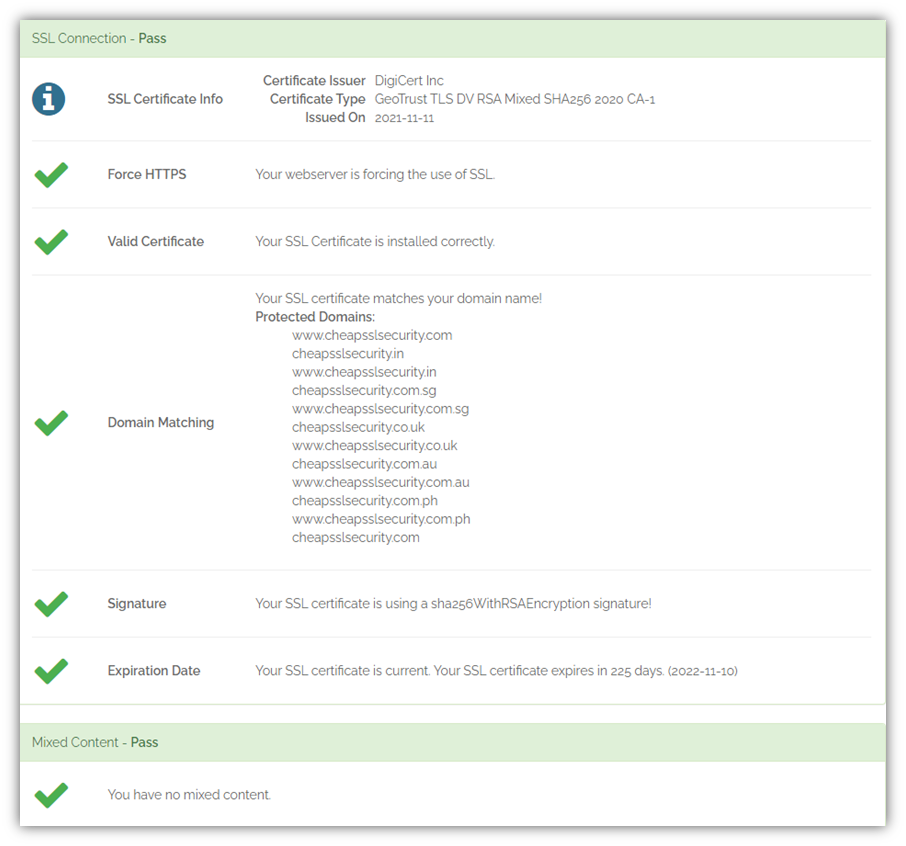Click the GeoTrust TLS DV RSA certificate type
This screenshot has width=906, height=846.
click(515, 99)
